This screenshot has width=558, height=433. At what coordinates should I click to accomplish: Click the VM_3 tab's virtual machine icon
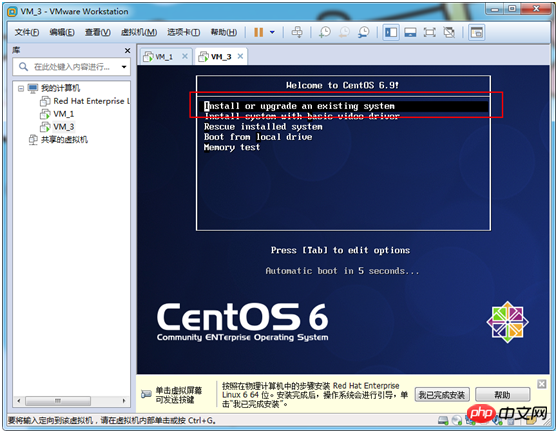(x=204, y=57)
